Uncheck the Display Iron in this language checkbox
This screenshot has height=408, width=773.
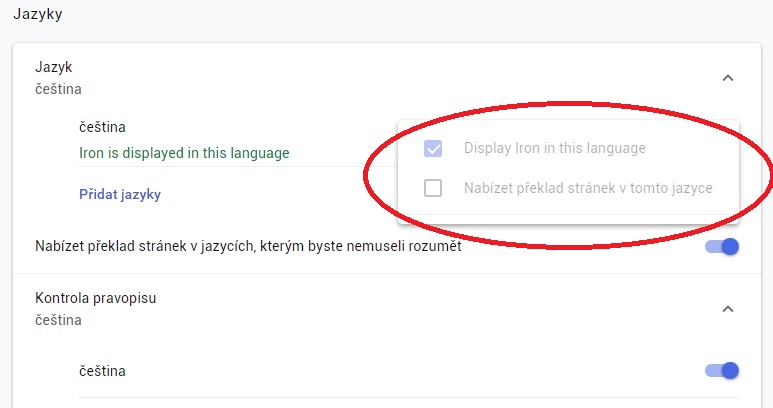[x=433, y=149]
